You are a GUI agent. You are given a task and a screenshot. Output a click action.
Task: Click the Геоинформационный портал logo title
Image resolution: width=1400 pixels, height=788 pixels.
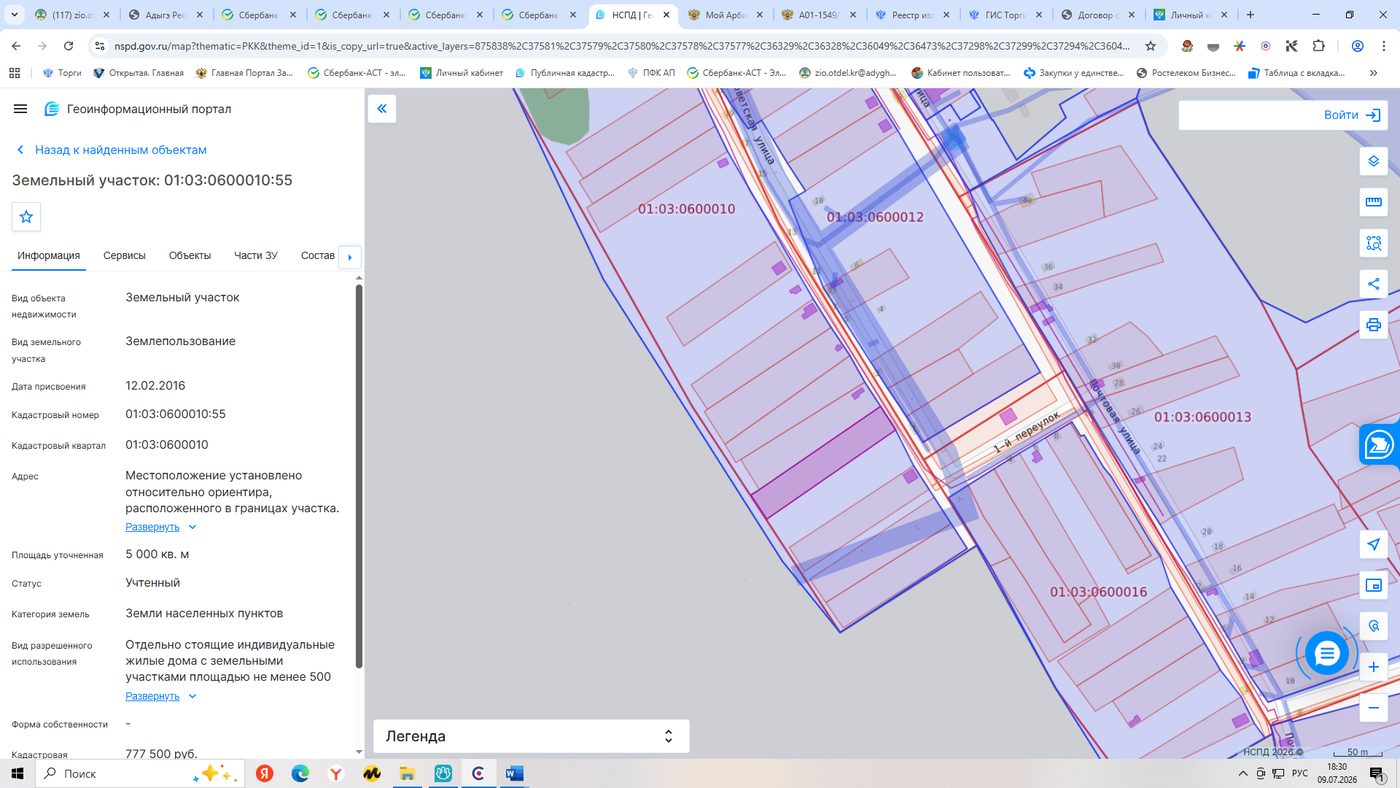[x=138, y=109]
